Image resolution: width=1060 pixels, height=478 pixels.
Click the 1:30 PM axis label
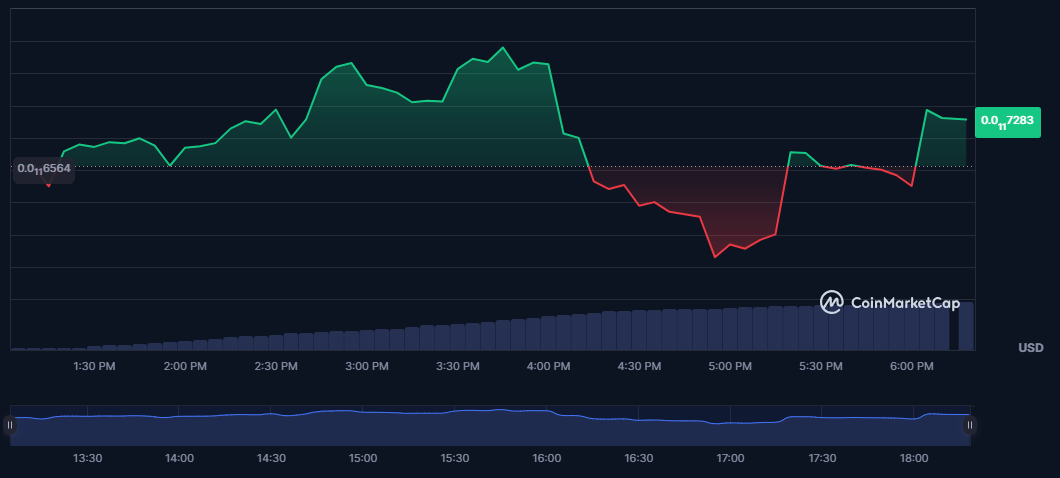click(x=94, y=366)
